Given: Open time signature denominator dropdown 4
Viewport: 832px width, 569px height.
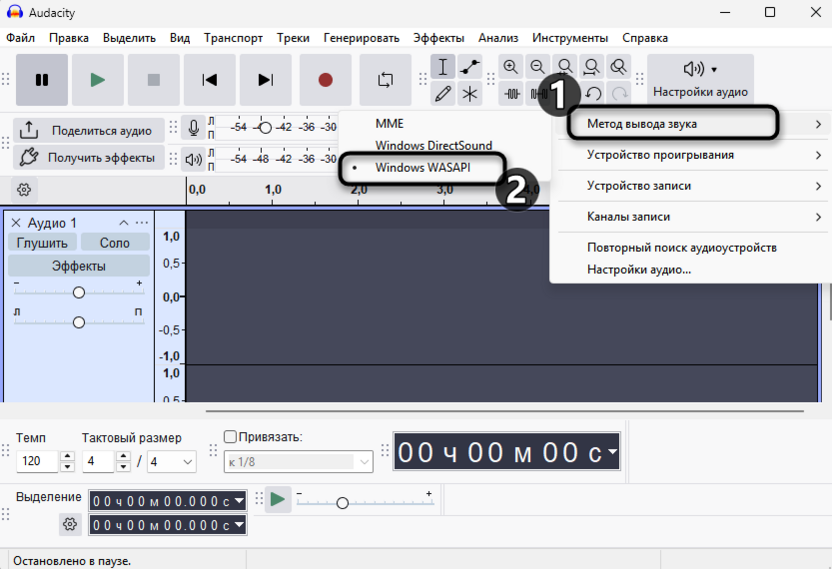Looking at the screenshot, I should click(172, 462).
